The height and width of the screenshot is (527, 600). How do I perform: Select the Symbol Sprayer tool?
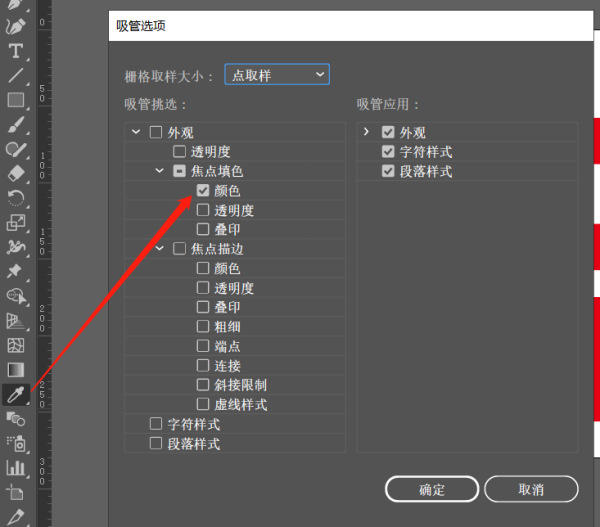[x=16, y=444]
